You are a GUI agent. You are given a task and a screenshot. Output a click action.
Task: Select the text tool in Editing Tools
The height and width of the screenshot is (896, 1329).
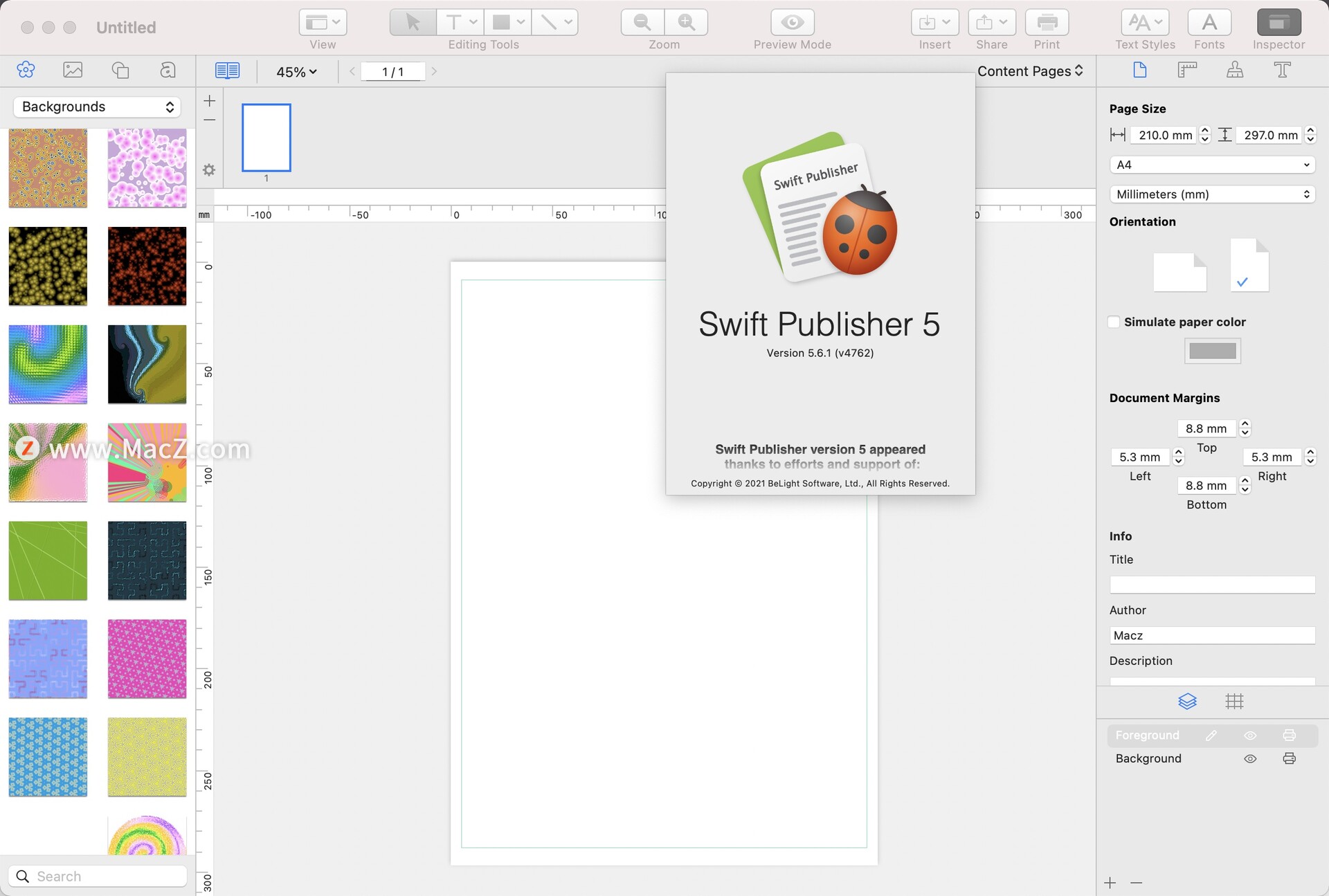point(454,23)
